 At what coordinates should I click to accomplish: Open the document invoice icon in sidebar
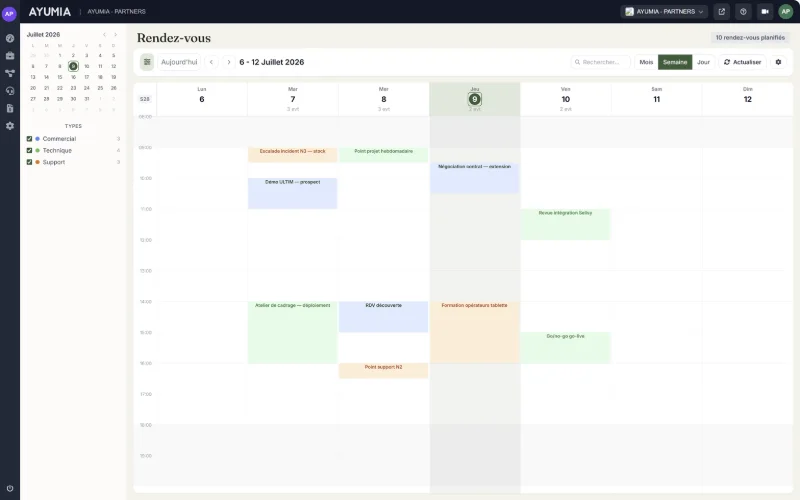pyautogui.click(x=10, y=108)
